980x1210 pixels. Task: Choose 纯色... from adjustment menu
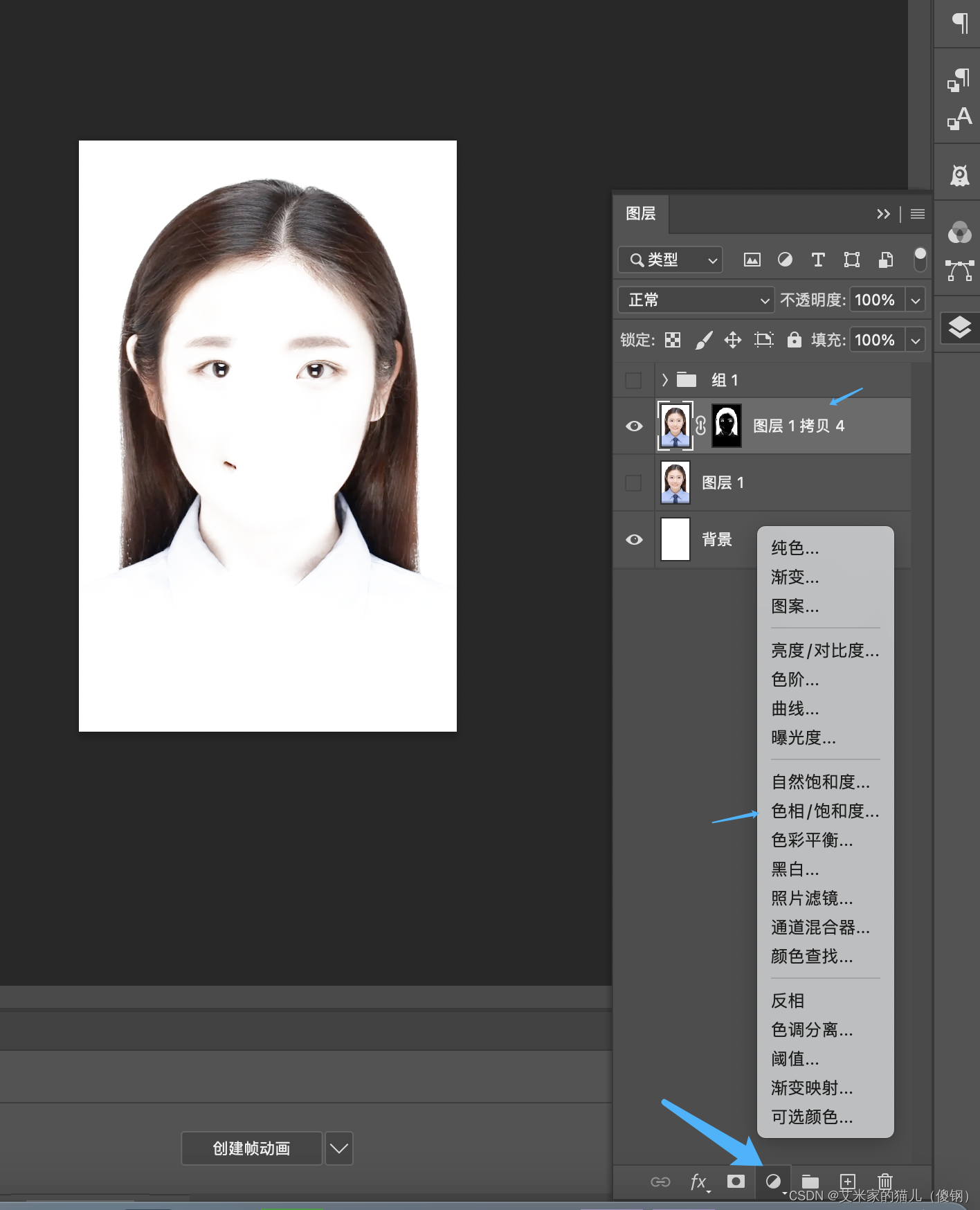tap(795, 548)
